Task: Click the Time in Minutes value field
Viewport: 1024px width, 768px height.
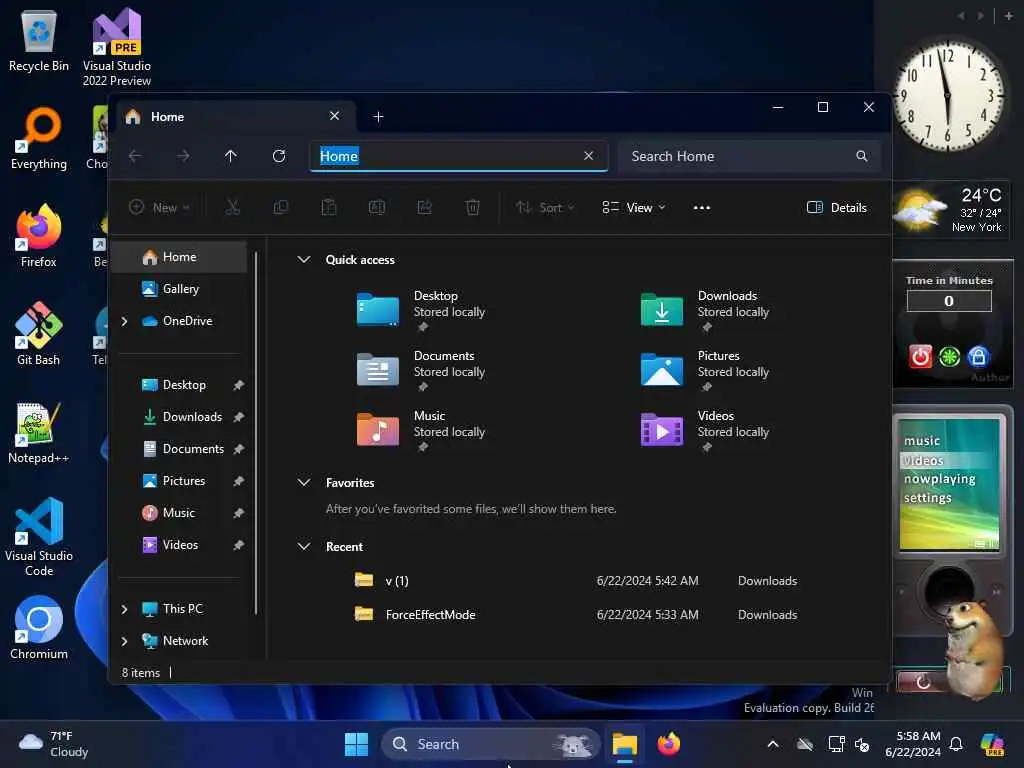Action: pyautogui.click(x=949, y=301)
